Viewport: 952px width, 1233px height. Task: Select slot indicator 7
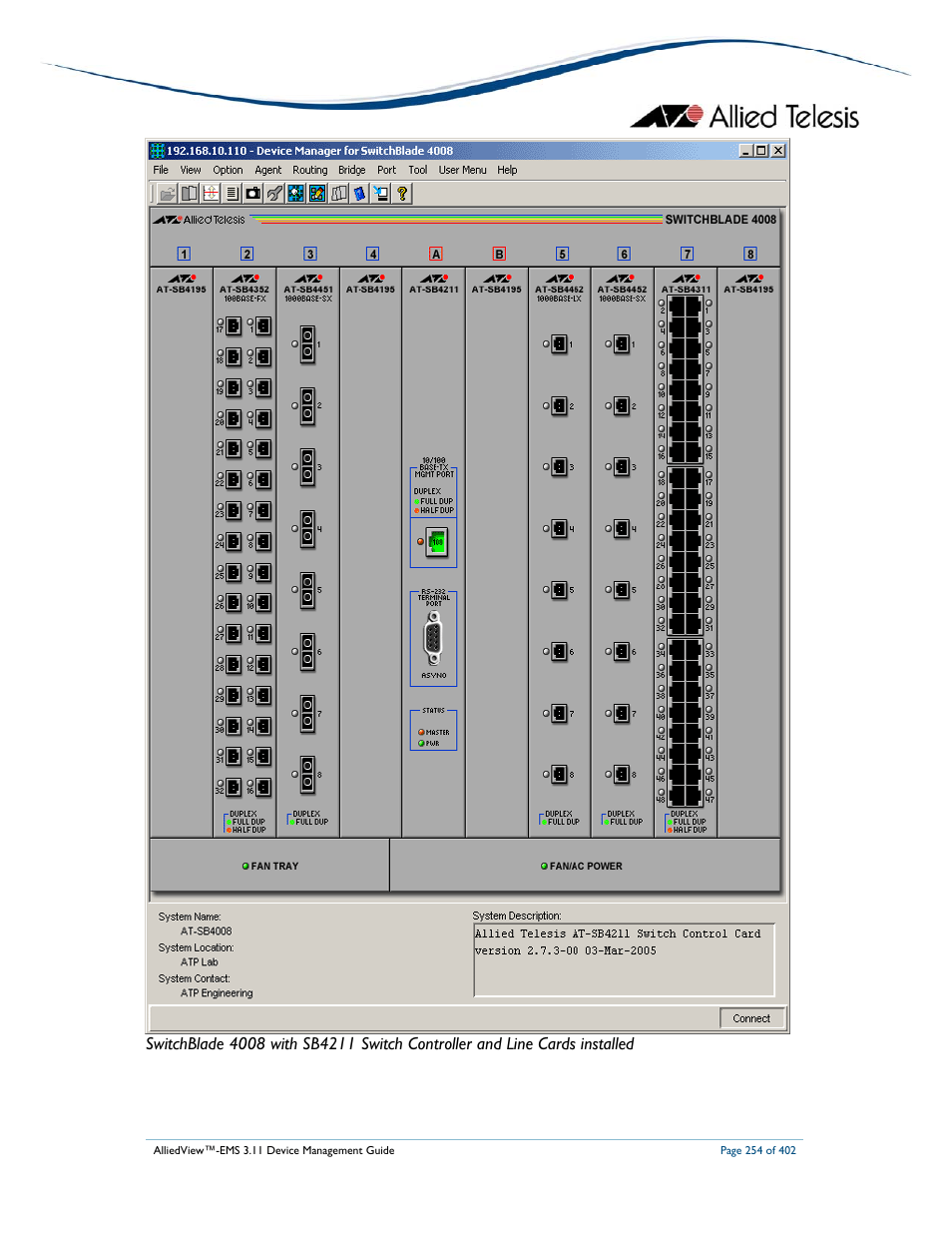coord(688,254)
